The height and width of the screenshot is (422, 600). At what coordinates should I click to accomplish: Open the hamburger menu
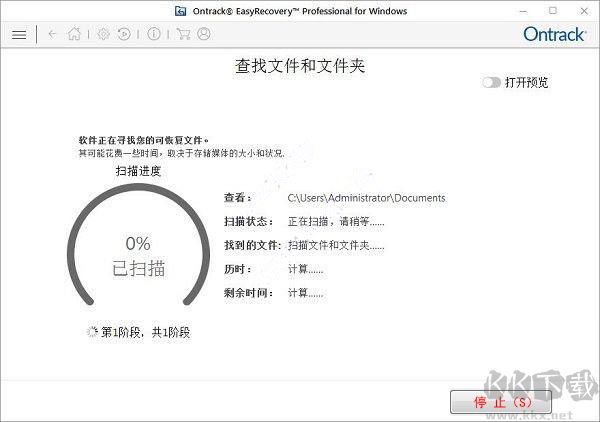tap(18, 34)
